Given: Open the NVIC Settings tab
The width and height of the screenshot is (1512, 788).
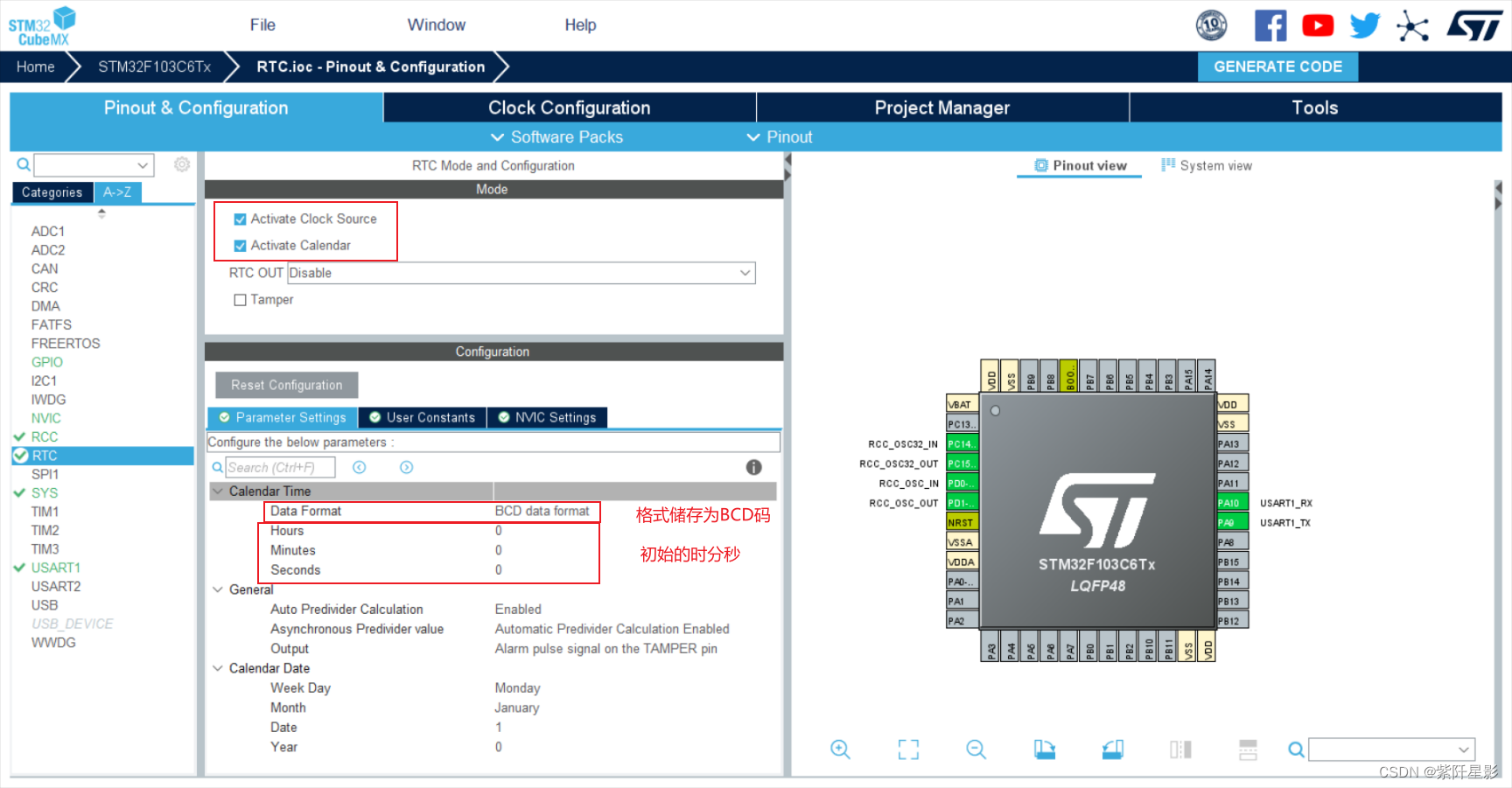Looking at the screenshot, I should 547,418.
